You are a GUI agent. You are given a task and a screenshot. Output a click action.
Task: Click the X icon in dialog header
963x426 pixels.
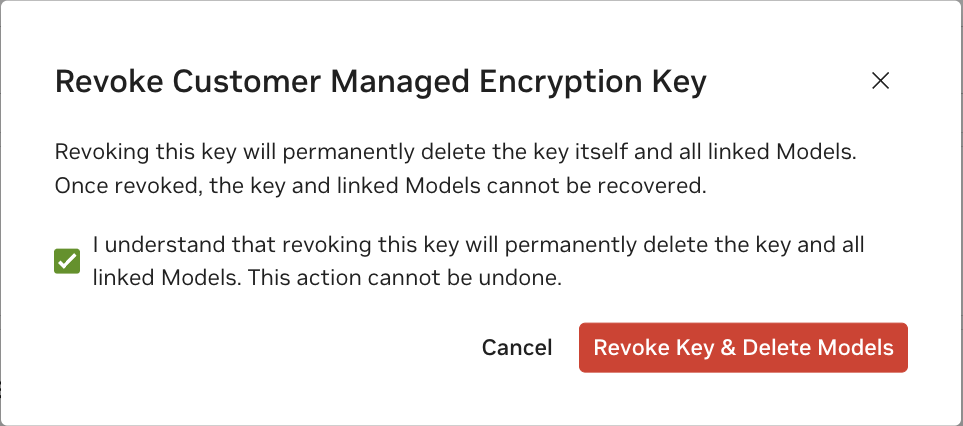click(880, 81)
